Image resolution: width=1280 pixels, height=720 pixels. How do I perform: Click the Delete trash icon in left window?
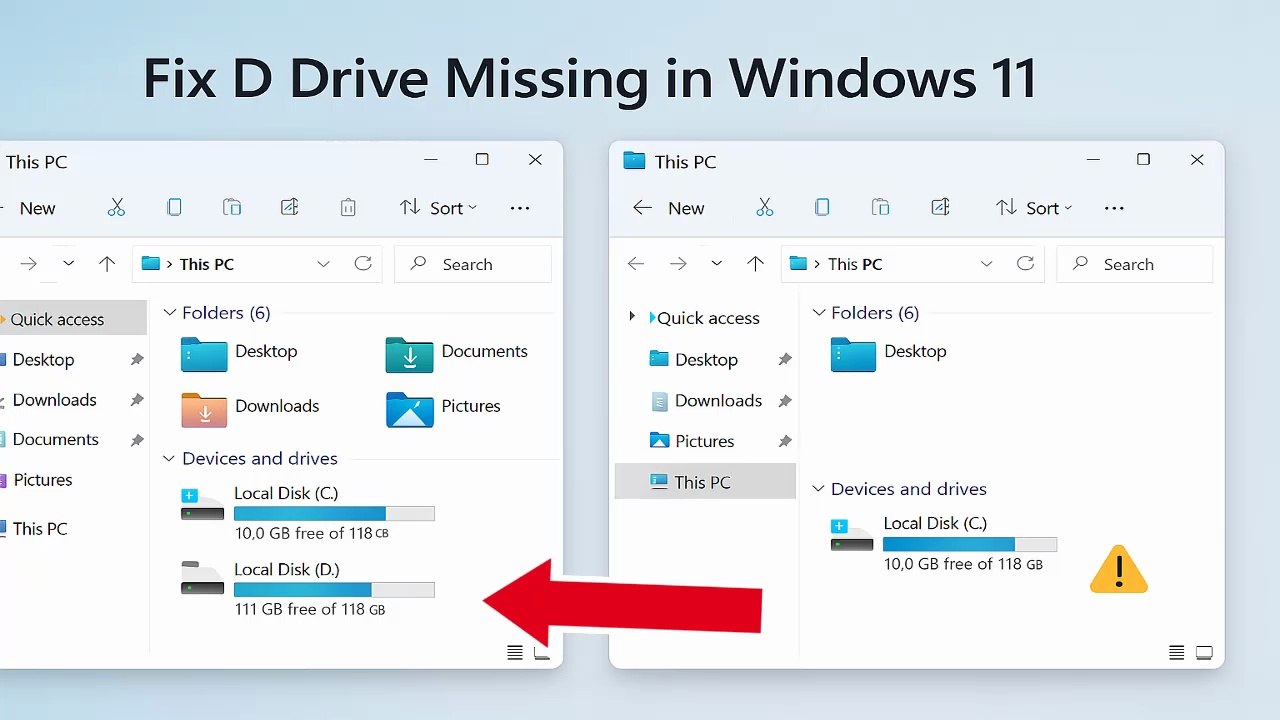[348, 208]
